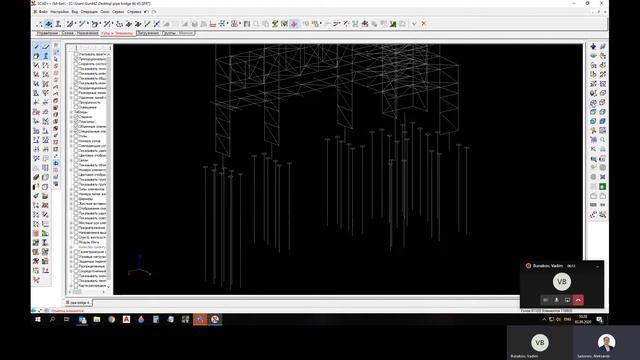Enable the Модуль Юнга checkbox
640x360 pixels.
tap(76, 242)
